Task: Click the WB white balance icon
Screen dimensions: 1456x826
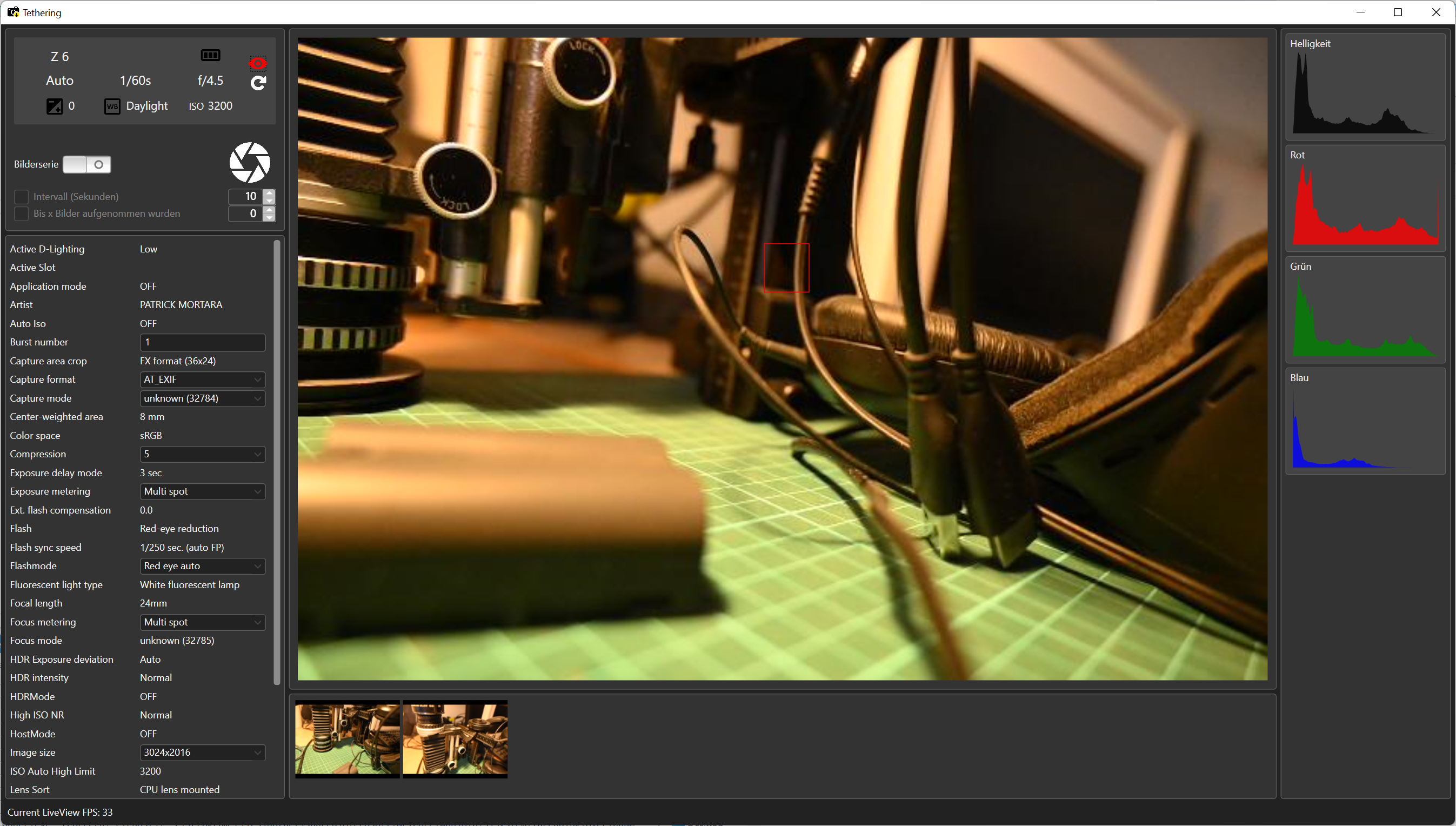Action: (x=112, y=106)
